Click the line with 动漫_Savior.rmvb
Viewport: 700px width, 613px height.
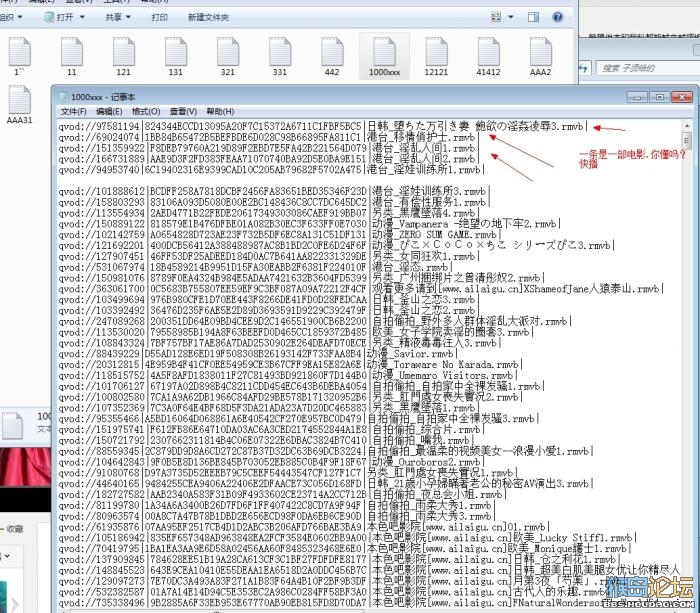tap(258, 354)
